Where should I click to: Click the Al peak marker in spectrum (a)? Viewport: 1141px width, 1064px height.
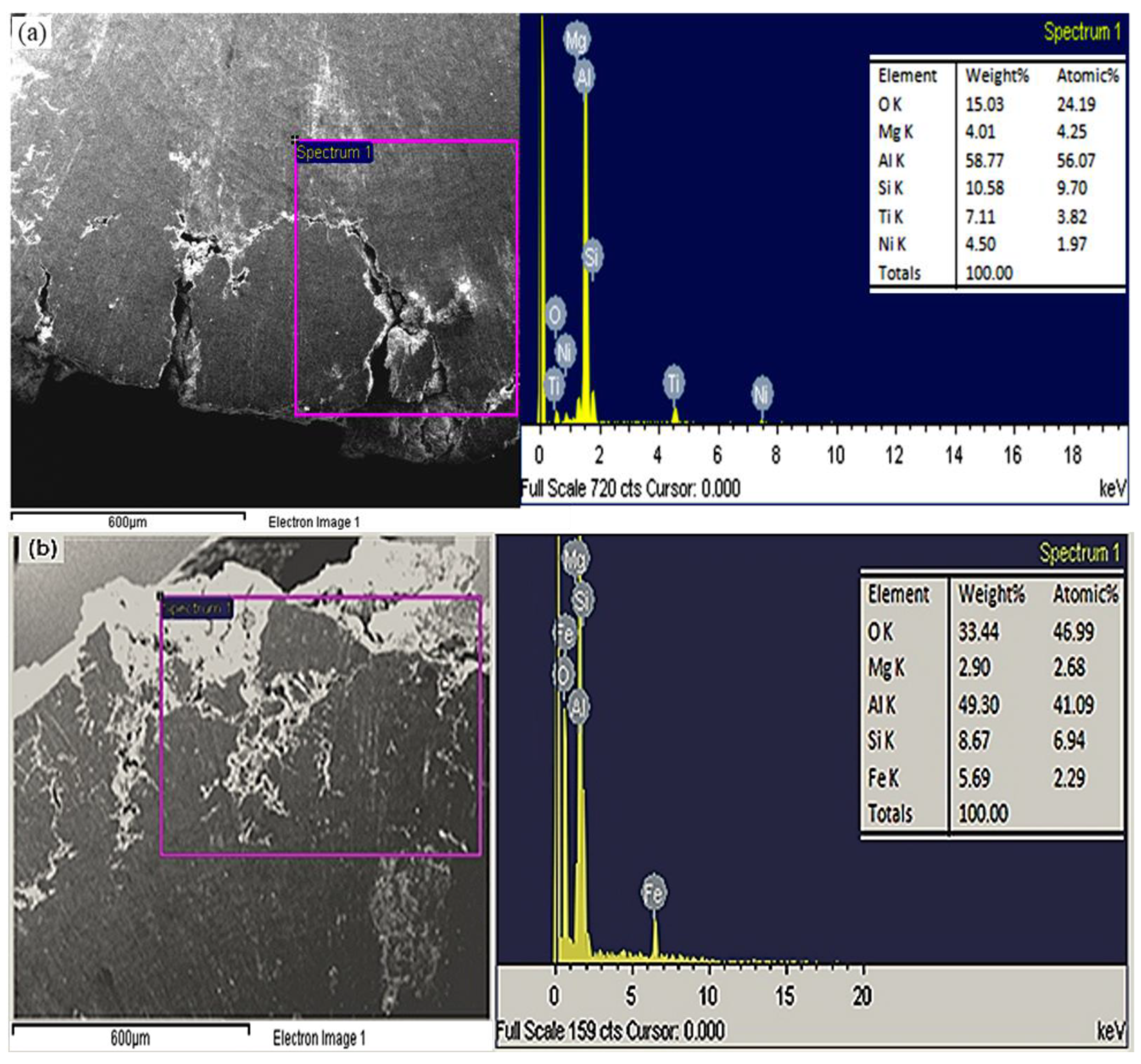pos(584,76)
